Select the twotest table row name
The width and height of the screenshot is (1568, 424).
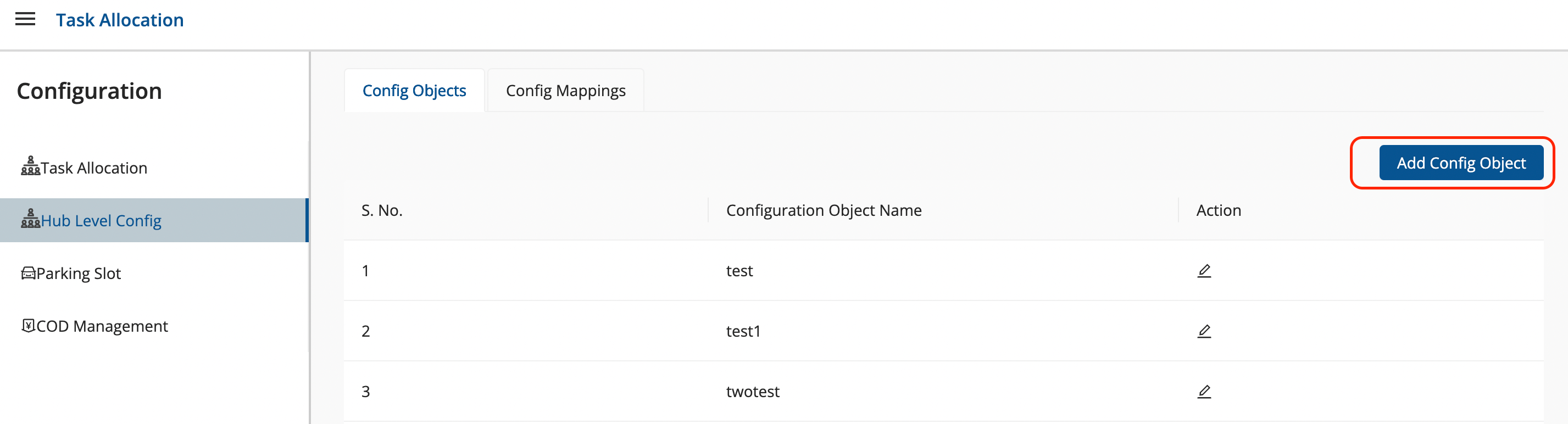pyautogui.click(x=752, y=392)
